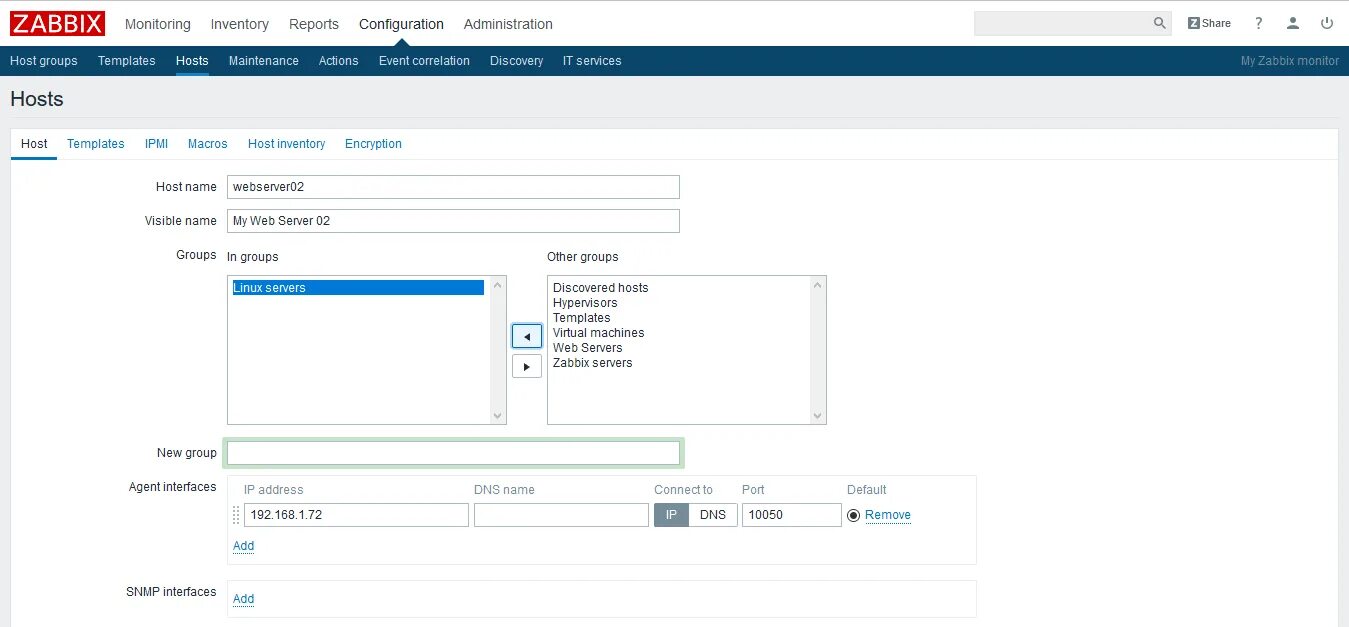Open the user profile icon
The height and width of the screenshot is (627, 1349).
click(x=1293, y=23)
